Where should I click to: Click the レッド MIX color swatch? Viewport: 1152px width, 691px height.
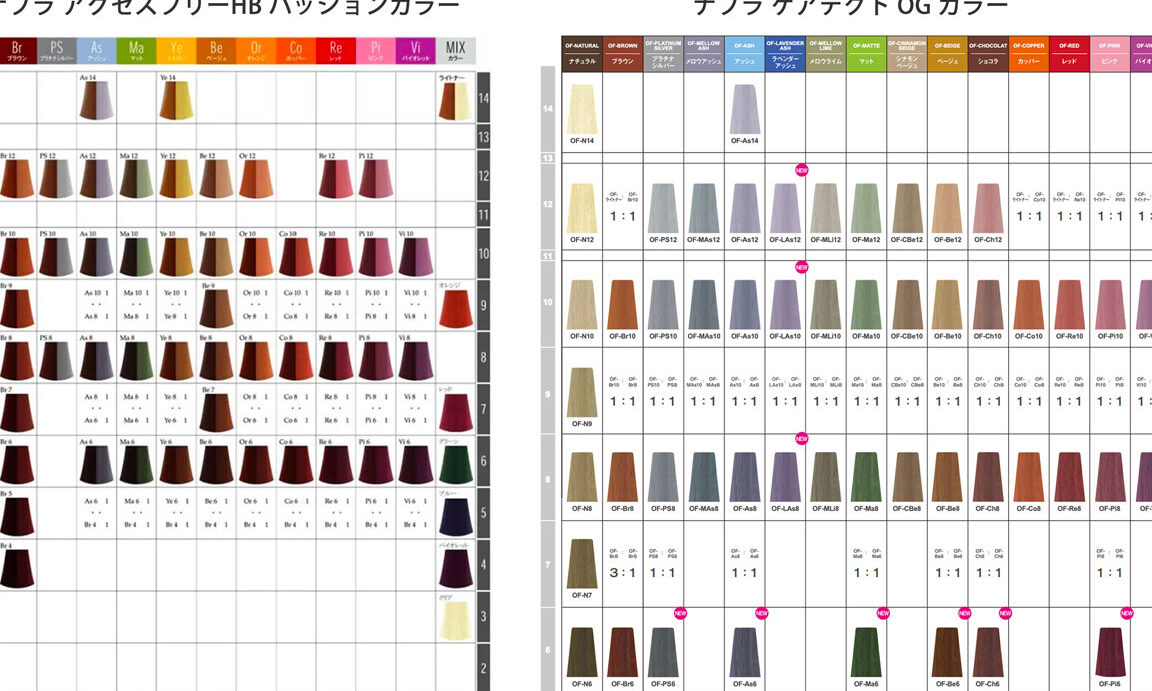(x=456, y=413)
